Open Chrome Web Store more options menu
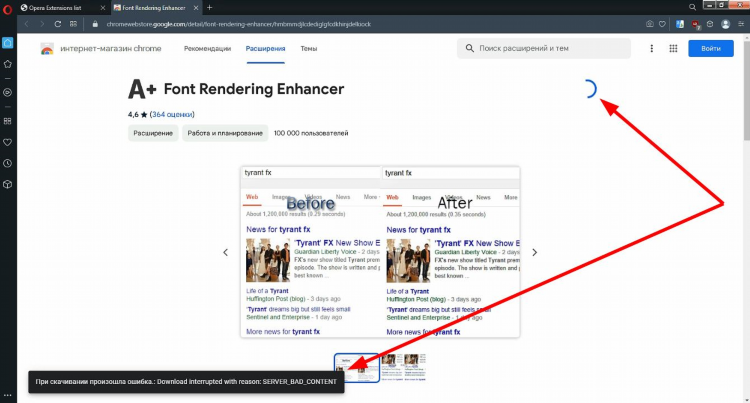This screenshot has width=750, height=403. (x=651, y=48)
